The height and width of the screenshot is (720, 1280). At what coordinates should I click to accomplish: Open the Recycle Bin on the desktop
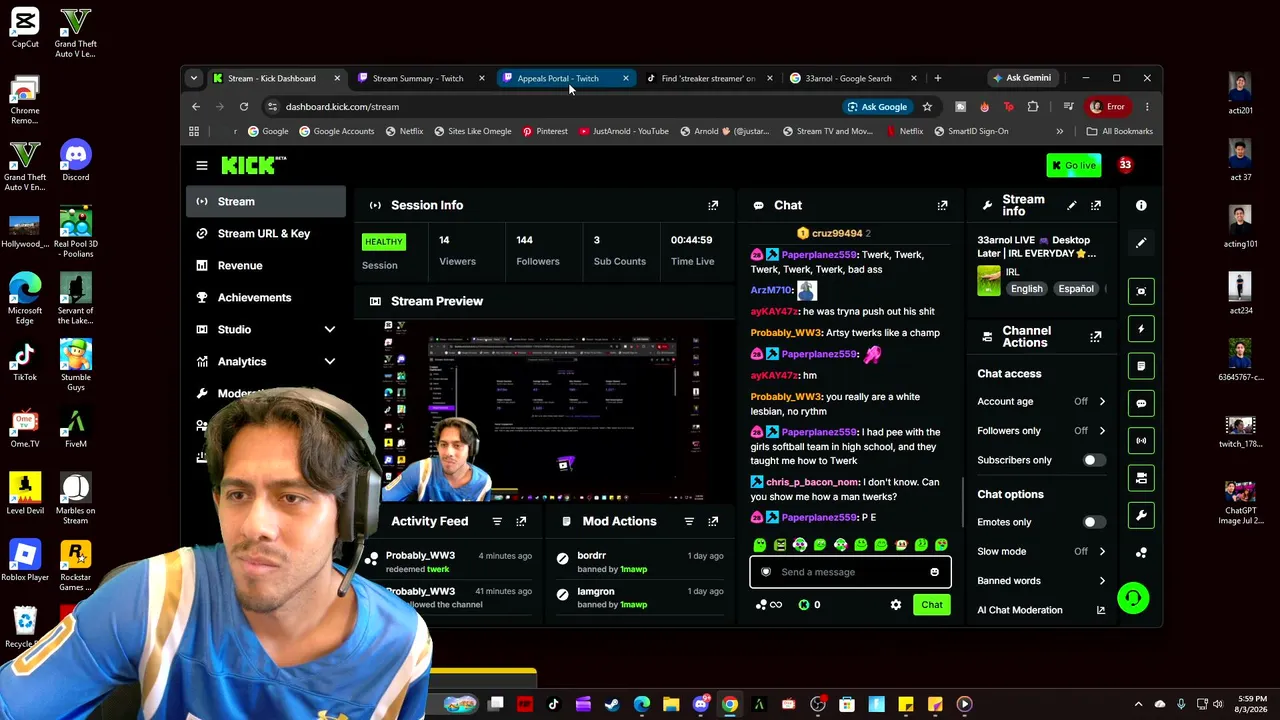(24, 627)
